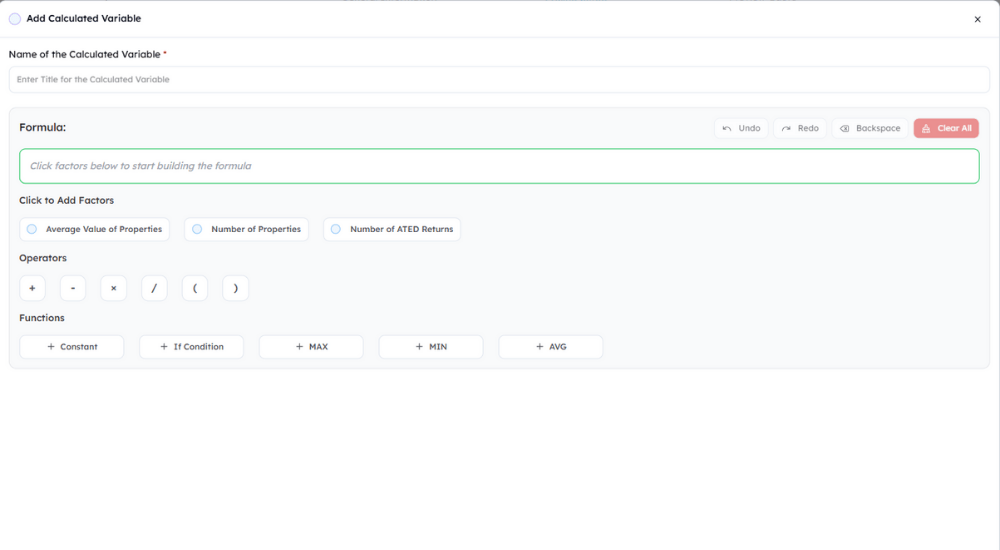The height and width of the screenshot is (550, 1000).
Task: Add the MAX function
Action: coord(311,347)
